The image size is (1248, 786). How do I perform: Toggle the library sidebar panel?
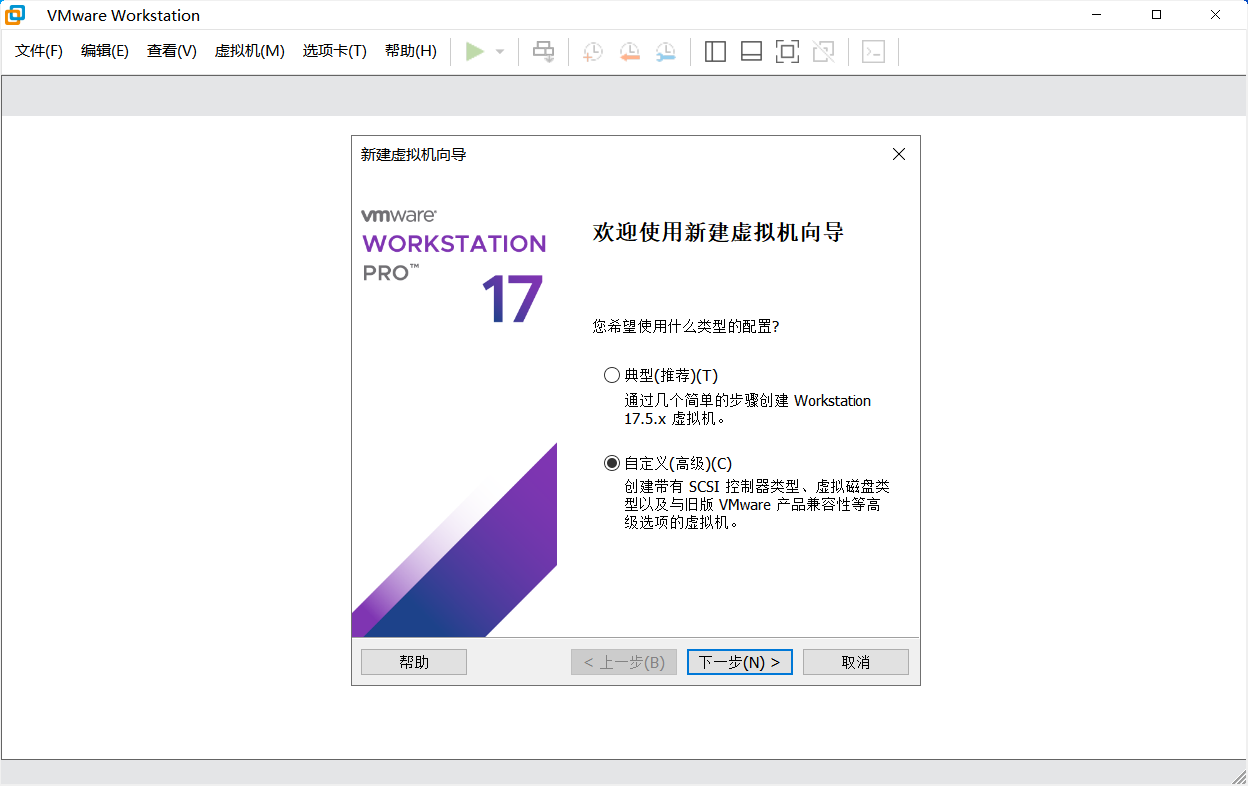pos(715,51)
